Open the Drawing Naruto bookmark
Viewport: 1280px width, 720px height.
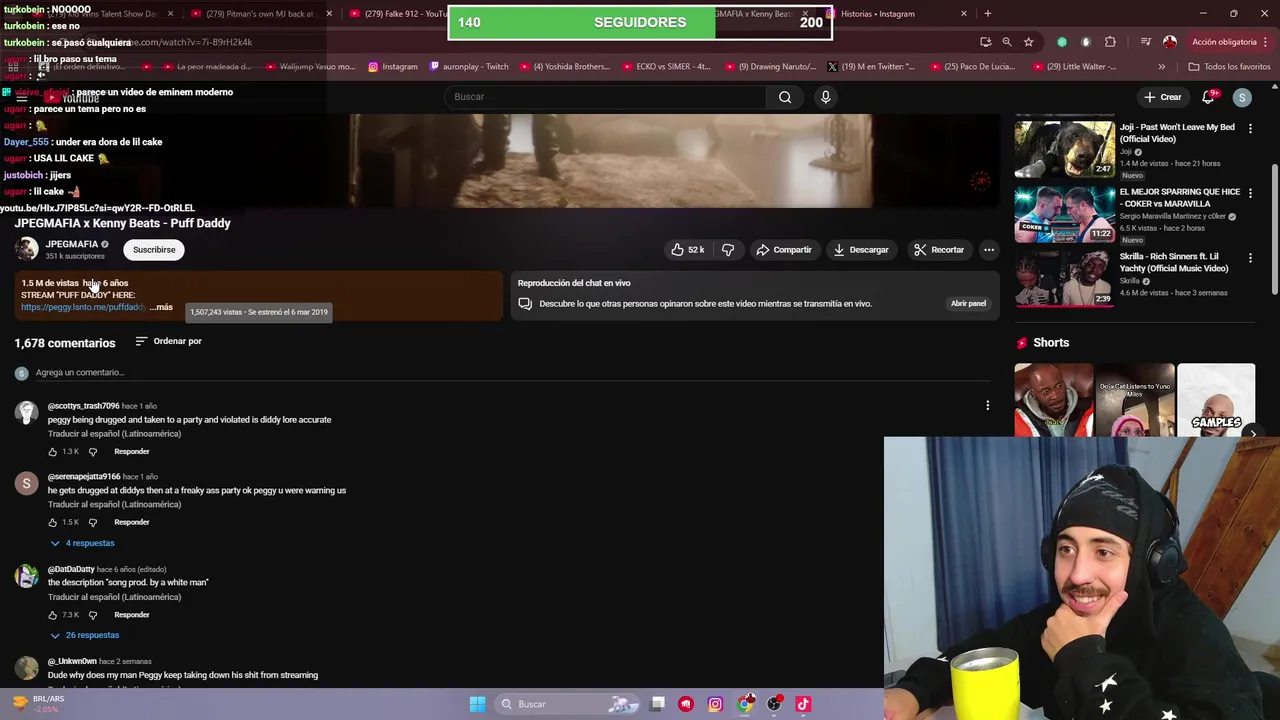tap(769, 67)
